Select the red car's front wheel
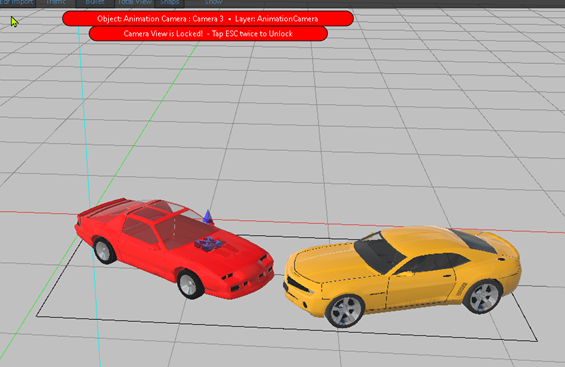The width and height of the screenshot is (565, 367). tap(190, 285)
